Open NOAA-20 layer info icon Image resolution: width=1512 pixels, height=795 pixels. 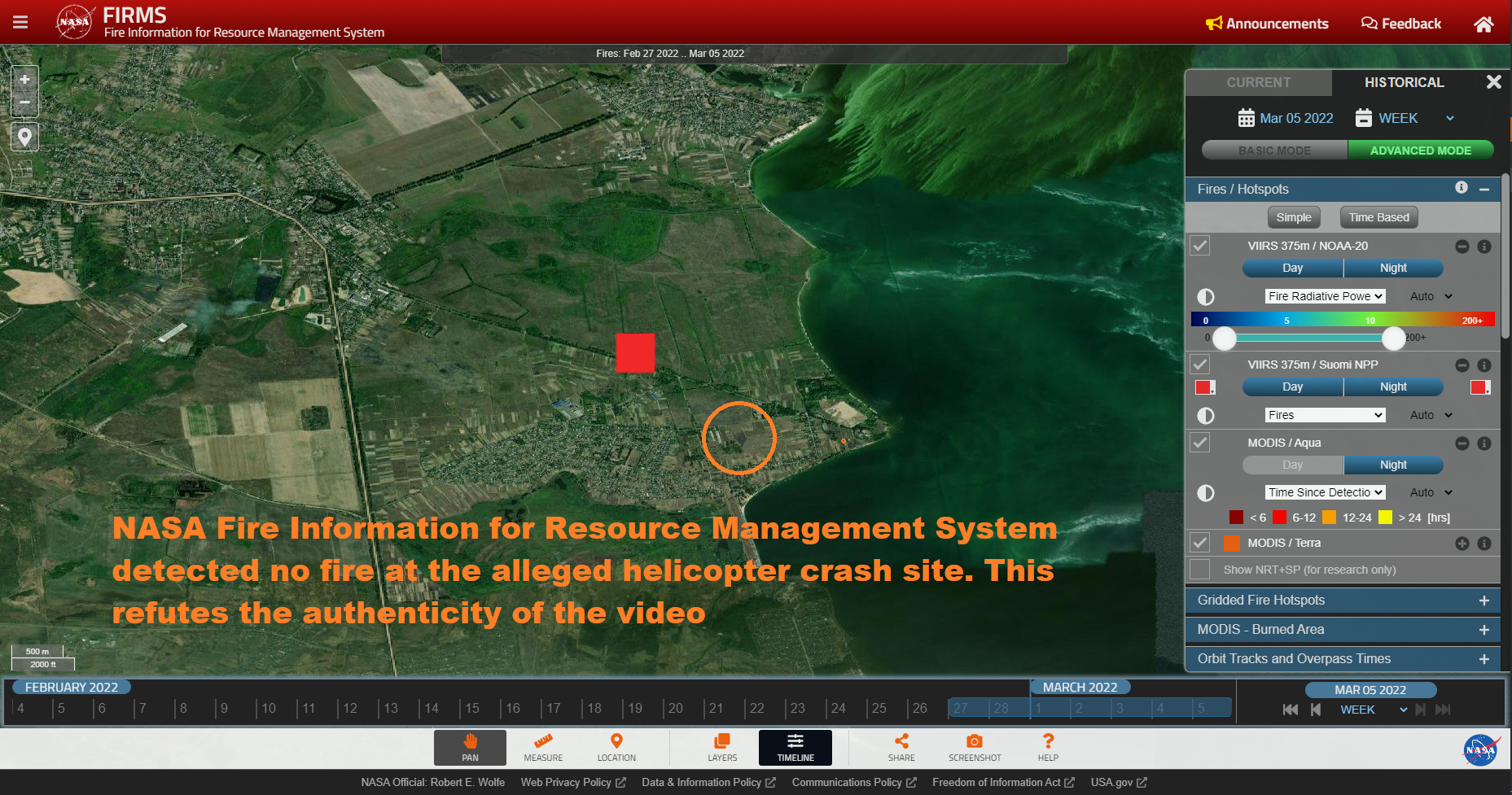coord(1484,246)
